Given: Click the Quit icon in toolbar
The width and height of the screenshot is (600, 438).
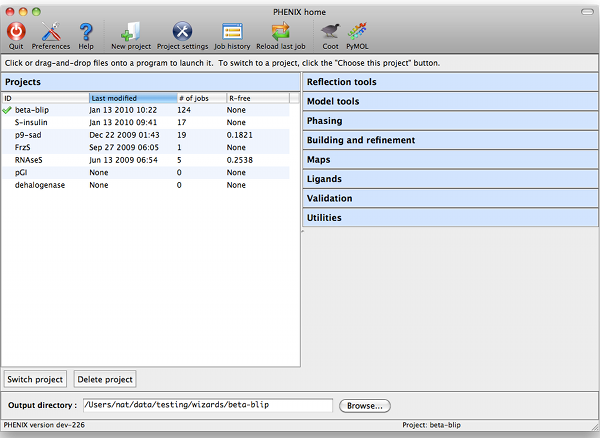Looking at the screenshot, I should pos(15,32).
